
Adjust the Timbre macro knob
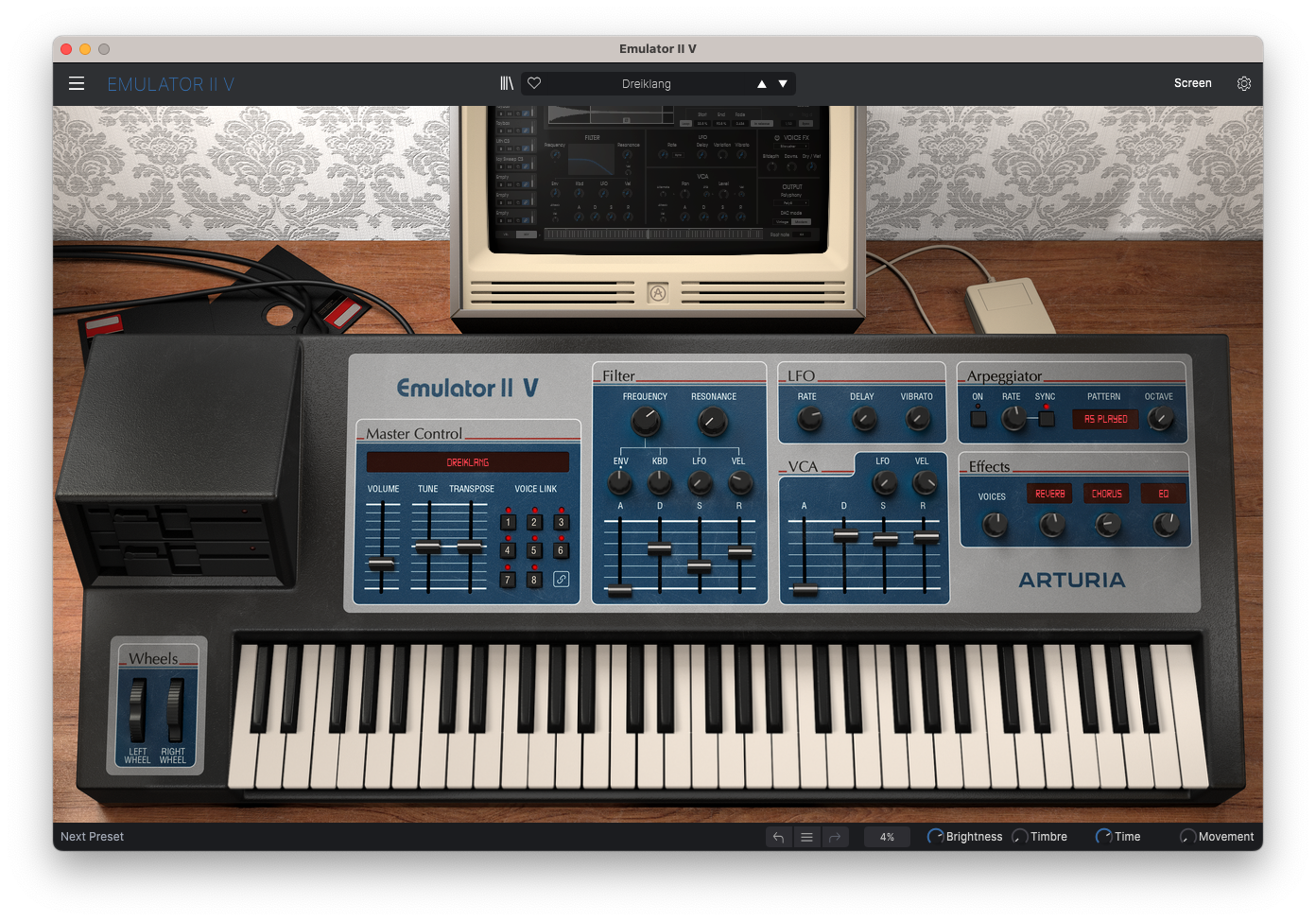coord(1019,837)
